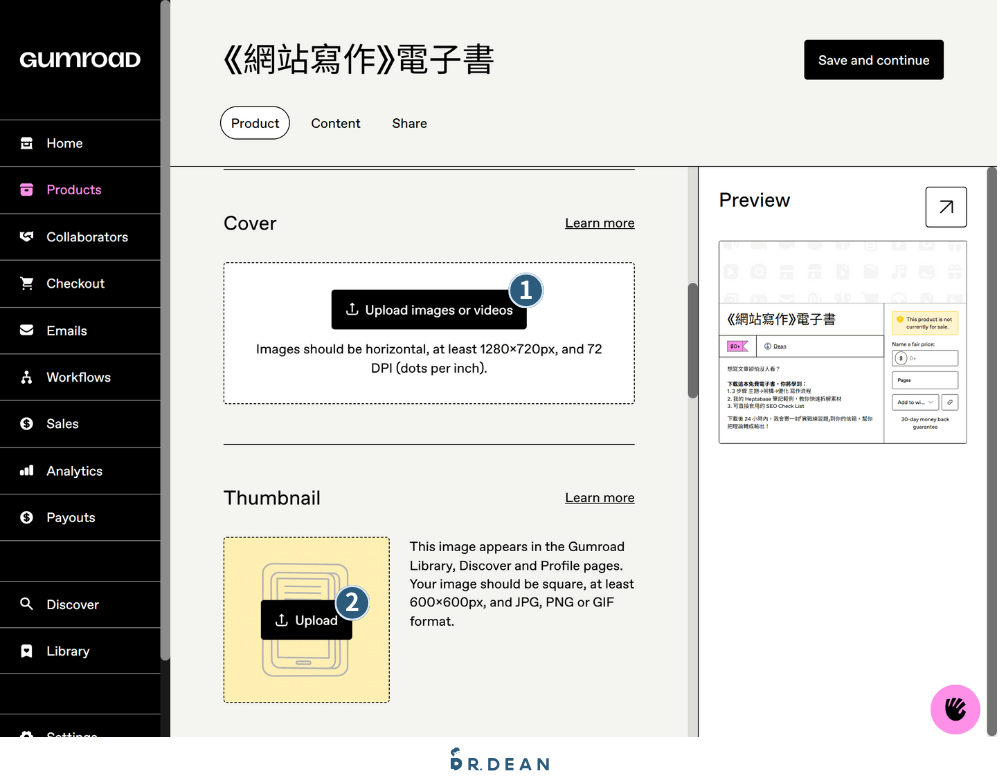Click the Upload button on the thumbnail placeholder
This screenshot has width=1000, height=780.
[306, 620]
